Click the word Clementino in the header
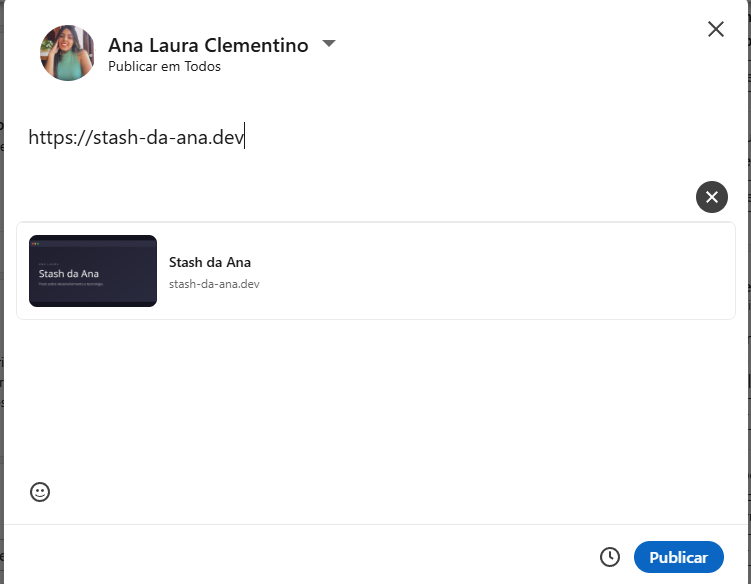751x584 pixels. pos(256,45)
